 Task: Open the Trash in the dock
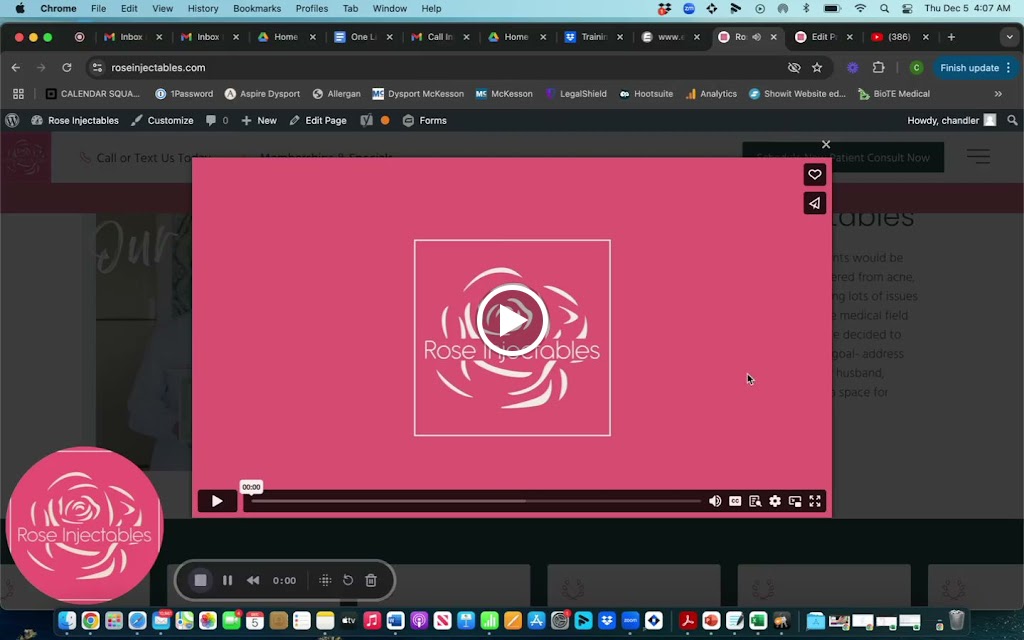957,620
